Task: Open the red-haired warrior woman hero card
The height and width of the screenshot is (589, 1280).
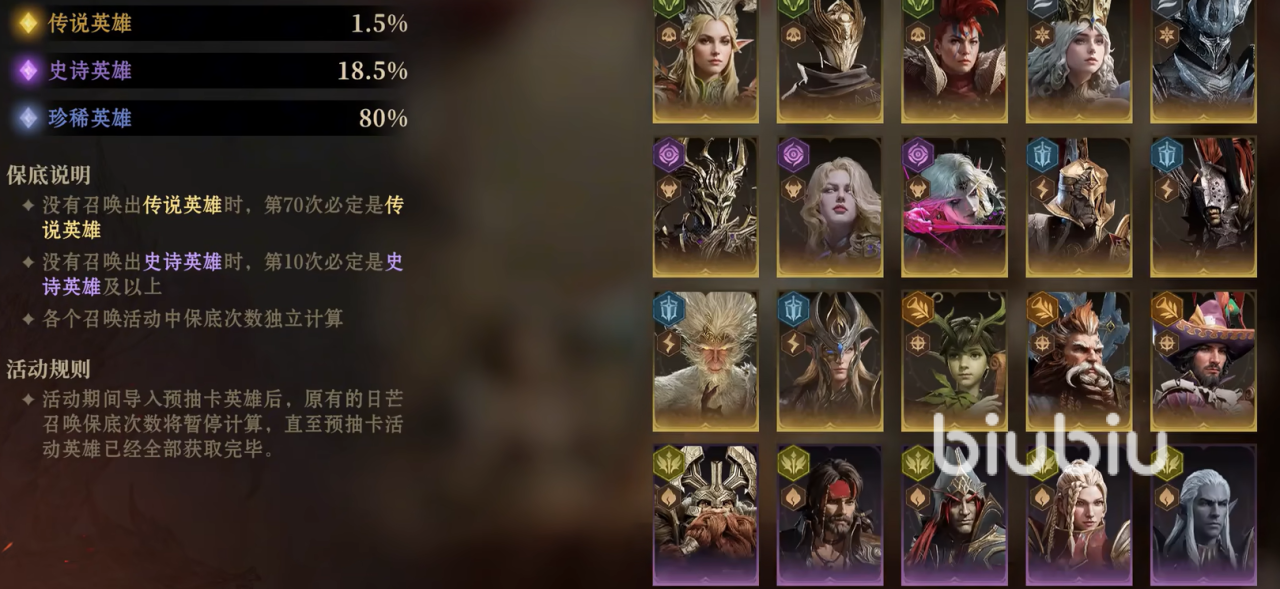Action: [x=954, y=60]
